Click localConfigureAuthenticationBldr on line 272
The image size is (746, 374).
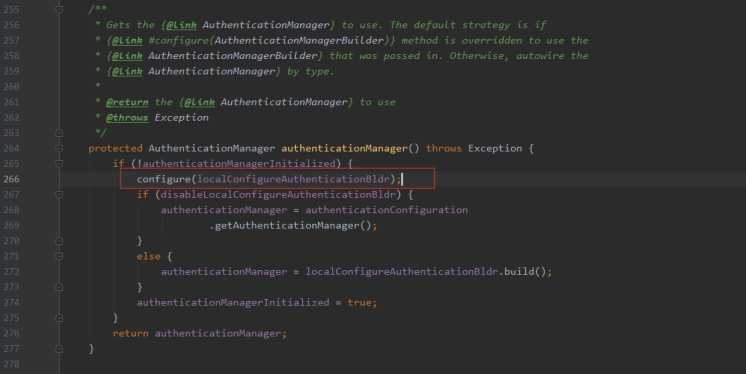(402, 272)
